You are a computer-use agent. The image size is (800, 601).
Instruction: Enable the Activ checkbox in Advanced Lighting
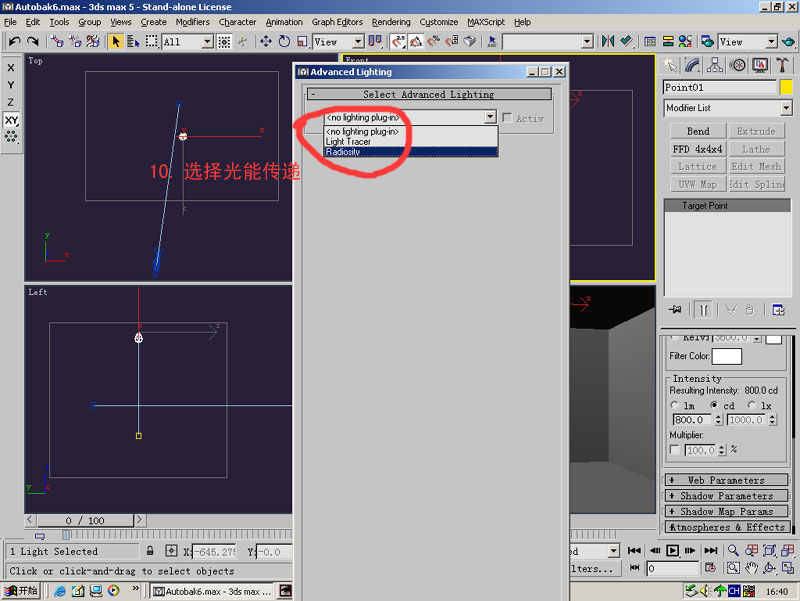point(507,118)
